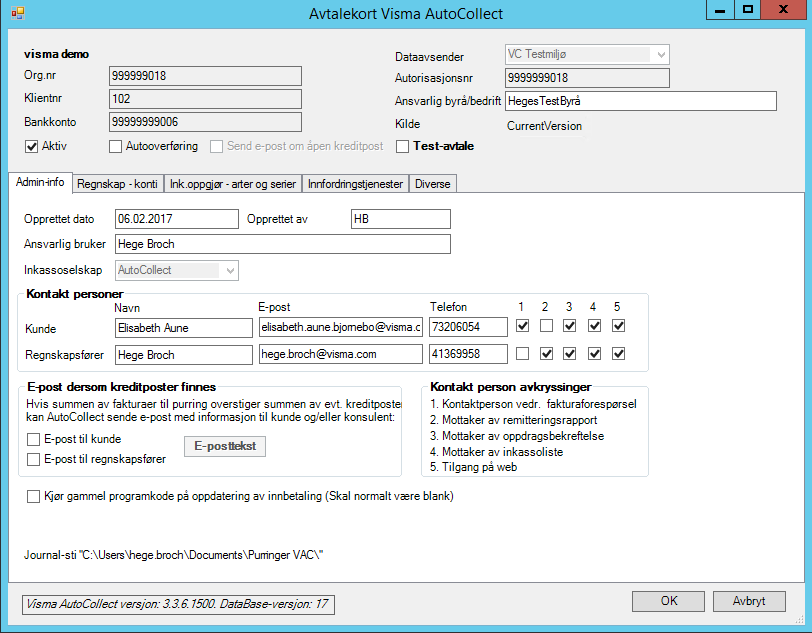Viewport: 812px width, 633px height.
Task: Edit the Ansvarlig bruker field
Action: coord(283,244)
